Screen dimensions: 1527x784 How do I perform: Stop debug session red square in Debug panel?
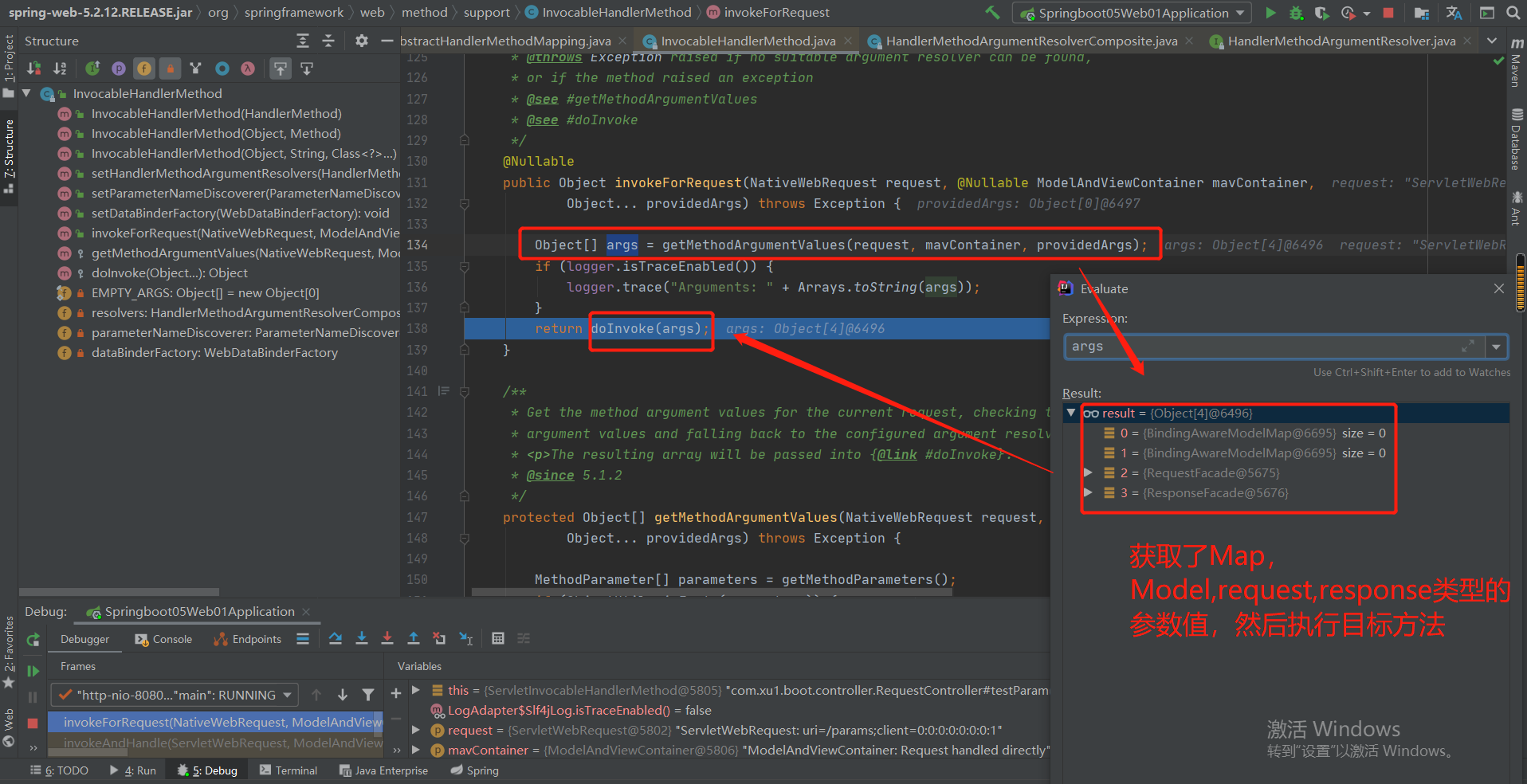pyautogui.click(x=33, y=723)
